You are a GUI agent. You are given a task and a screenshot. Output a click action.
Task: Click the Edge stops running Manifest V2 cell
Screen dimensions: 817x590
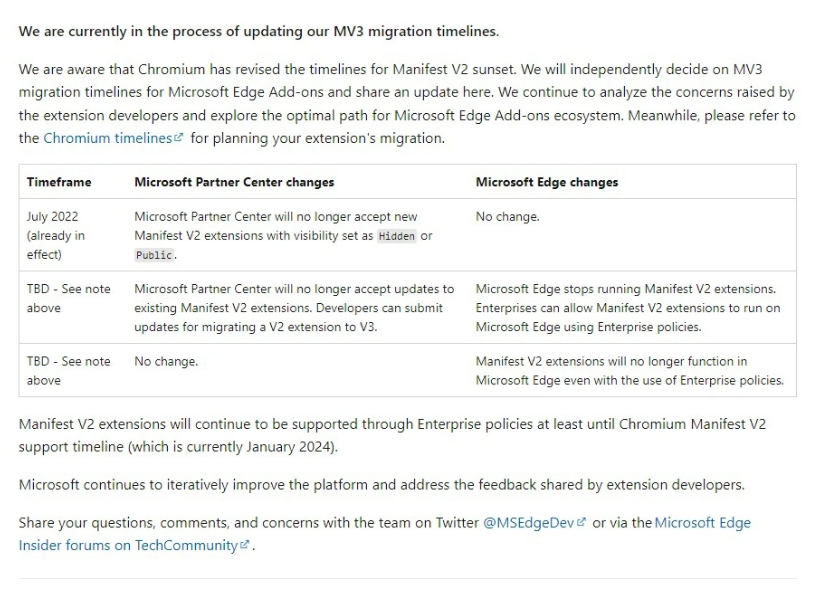(x=632, y=308)
